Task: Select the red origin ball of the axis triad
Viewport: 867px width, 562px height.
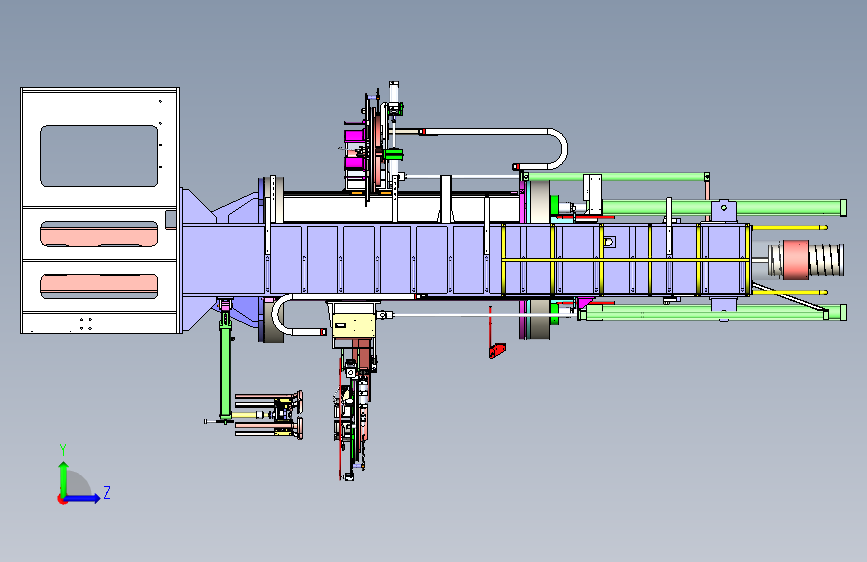Action: (62, 499)
